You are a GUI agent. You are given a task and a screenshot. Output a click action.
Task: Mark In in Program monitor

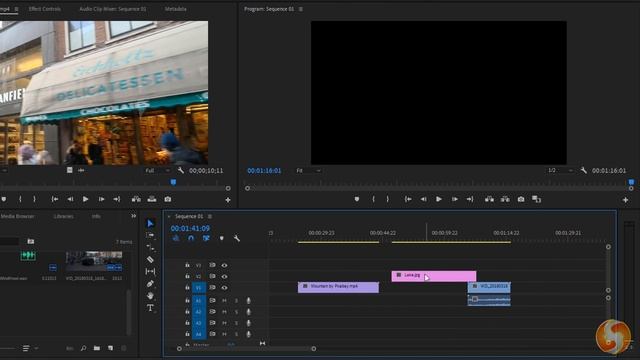[x=373, y=199]
